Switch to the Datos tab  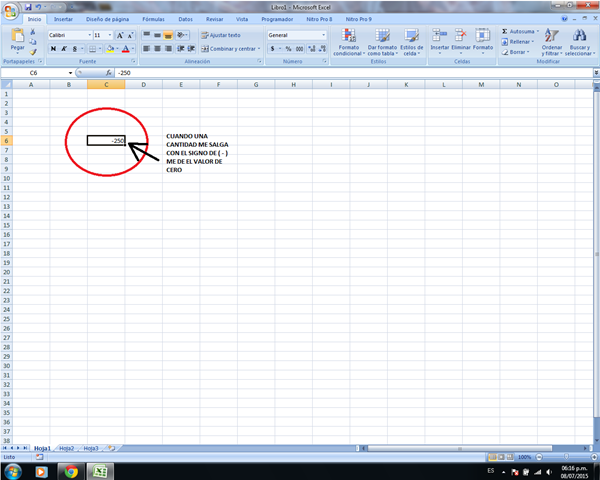tap(186, 19)
